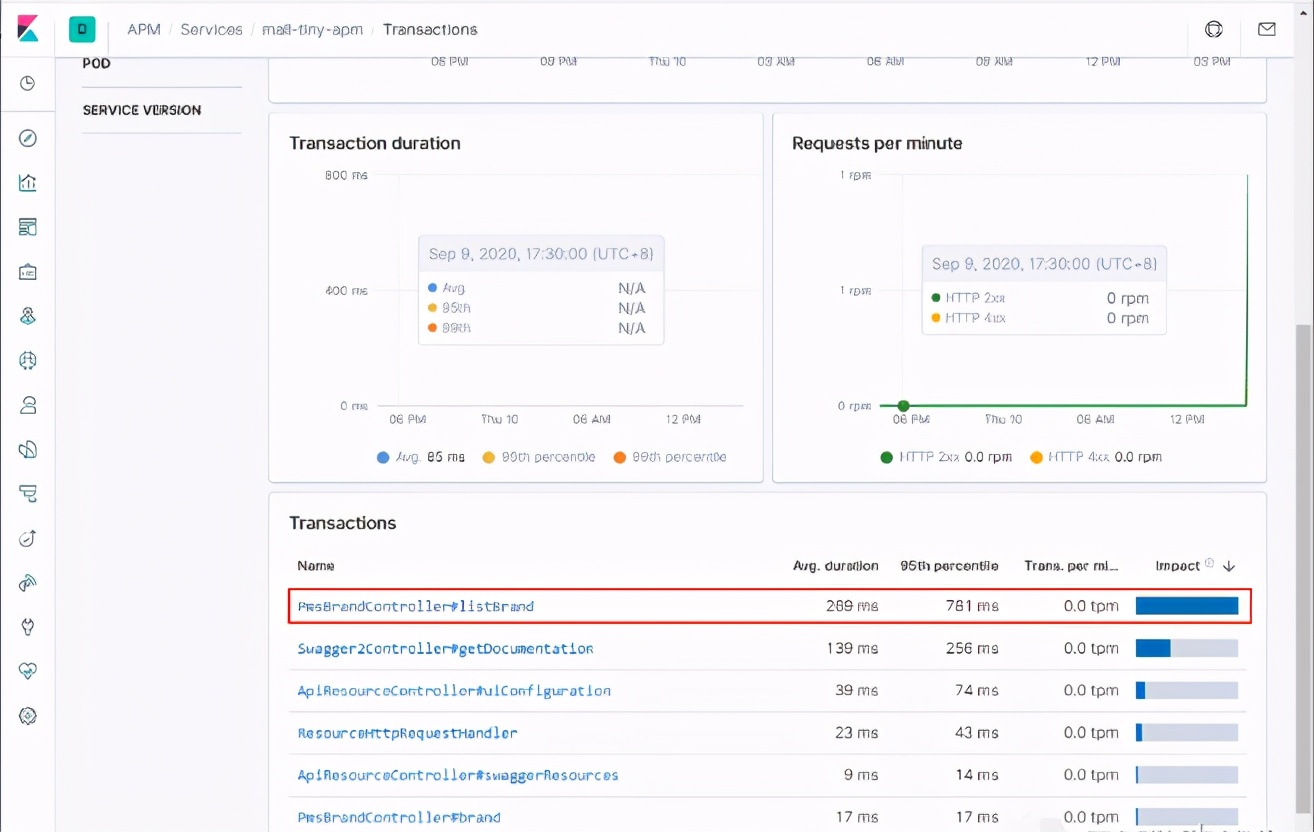Viewport: 1314px width, 832px height.
Task: Open the Metrics infrastructure sidebar icon
Action: (28, 405)
